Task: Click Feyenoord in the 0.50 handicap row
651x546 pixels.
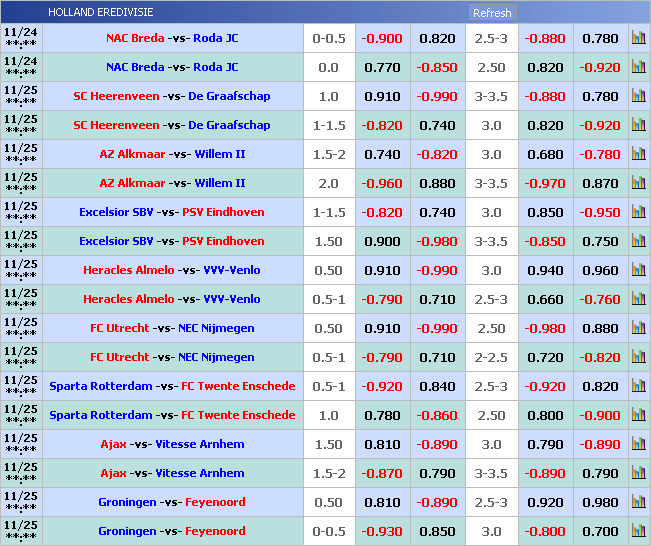Action: click(214, 503)
